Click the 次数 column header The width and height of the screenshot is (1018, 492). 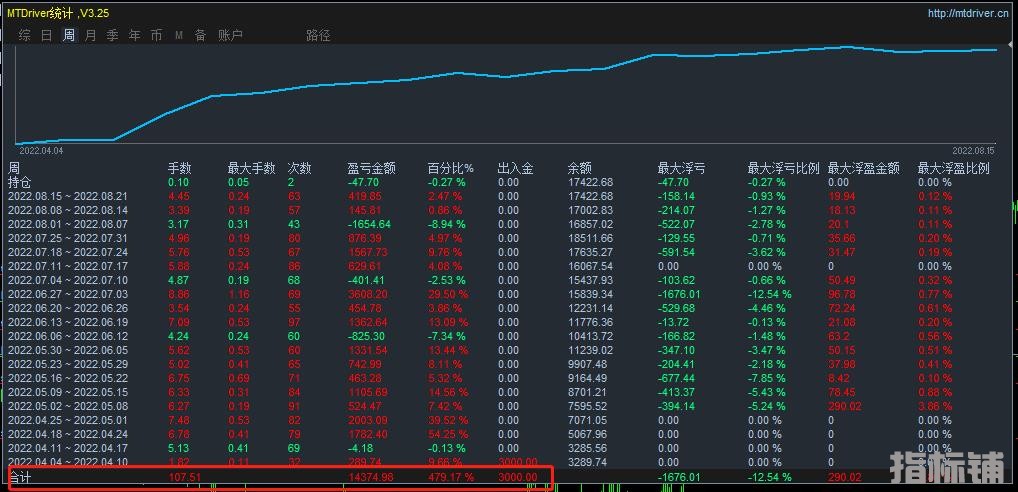point(300,169)
